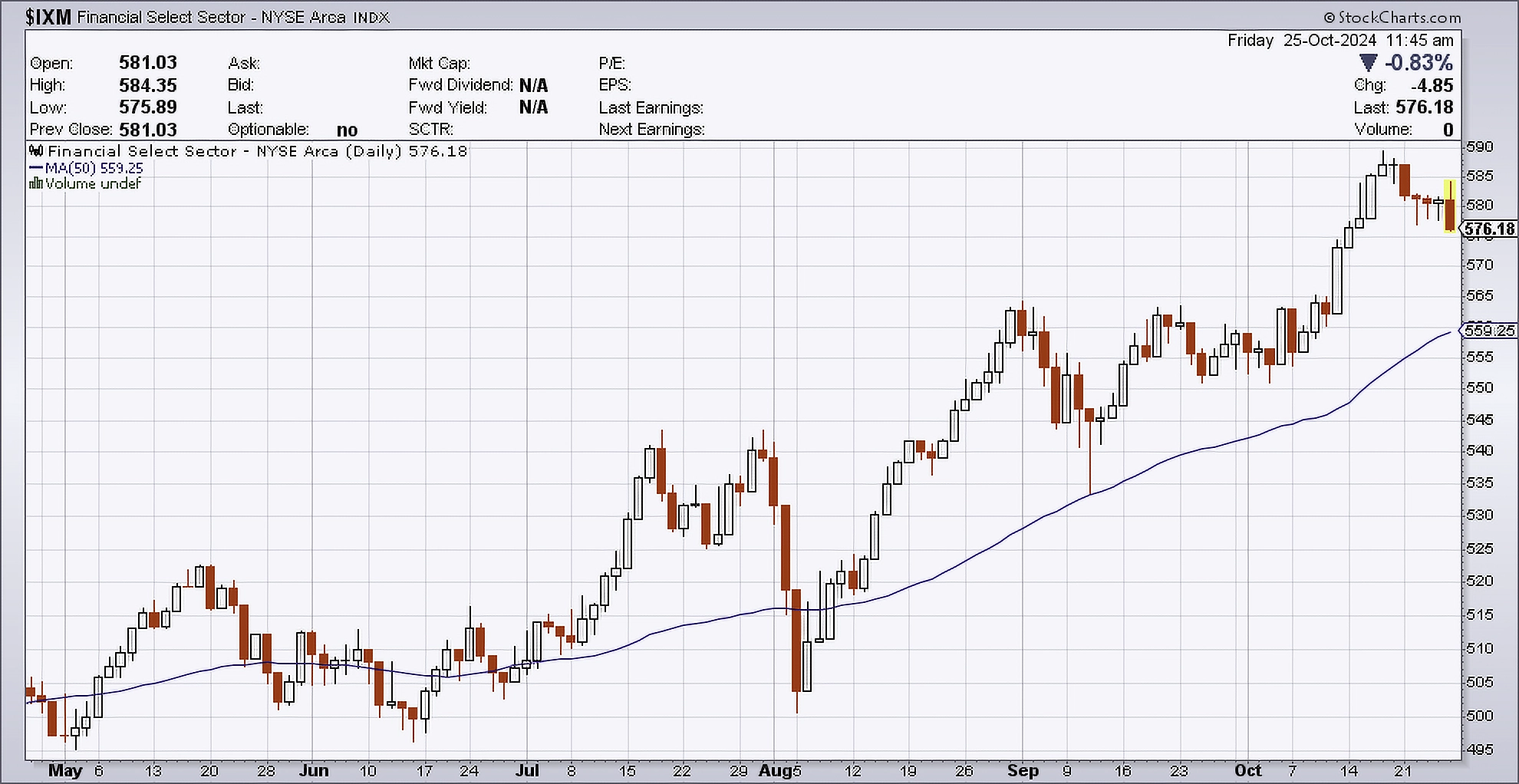Click the 576.18 price tag on right axis
This screenshot has width=1519, height=784.
click(x=1489, y=229)
